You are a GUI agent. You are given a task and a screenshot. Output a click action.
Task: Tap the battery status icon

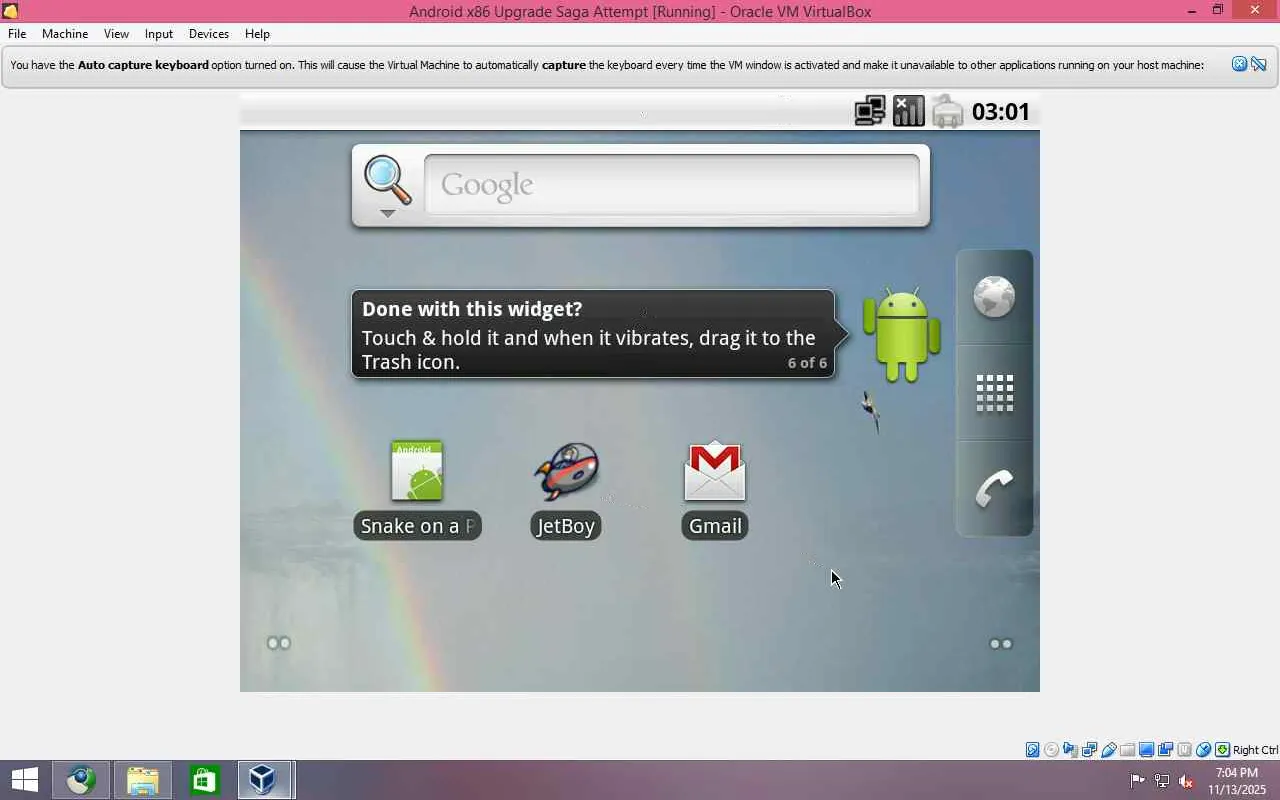coord(947,111)
